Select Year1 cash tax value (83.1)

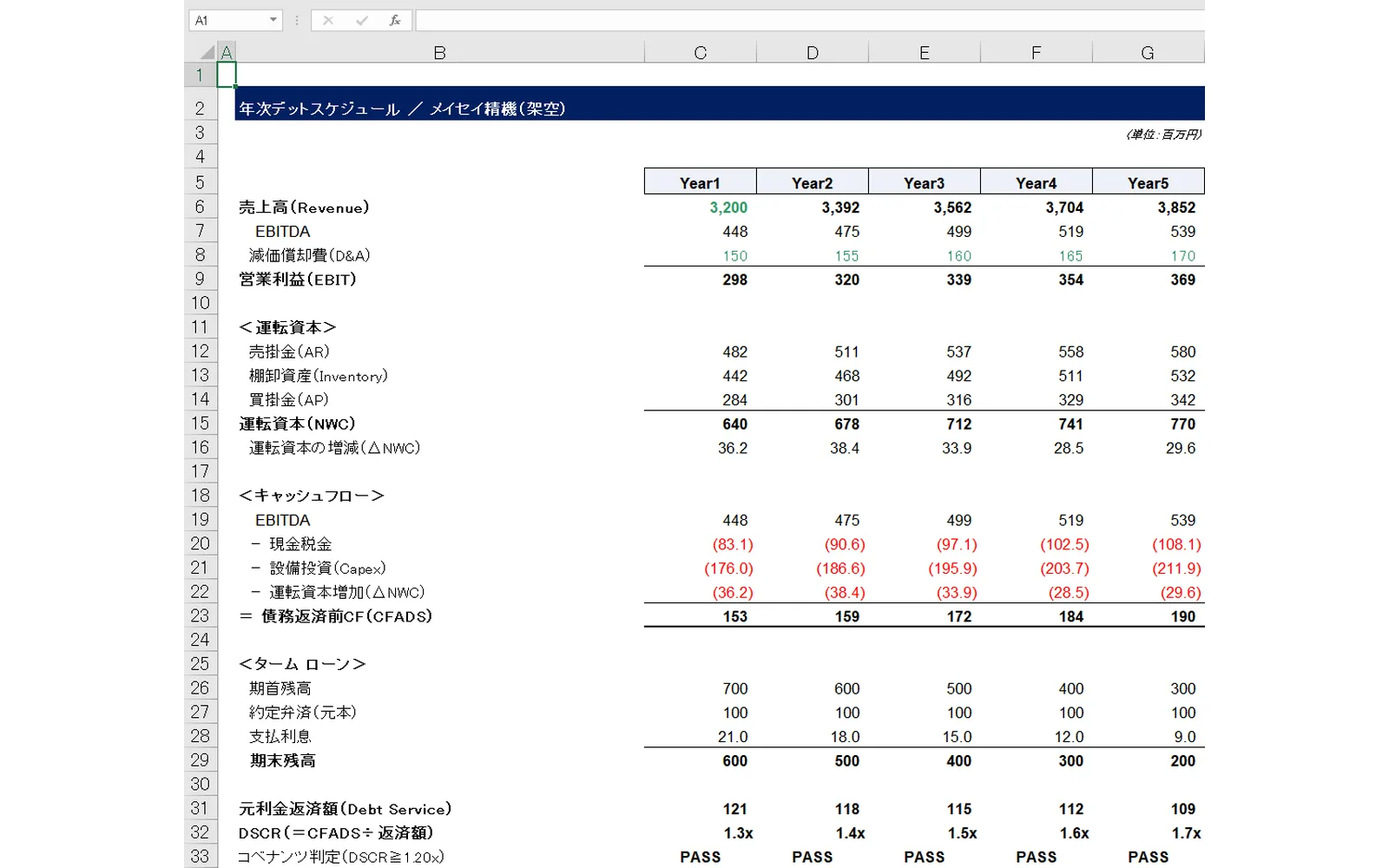[x=733, y=544]
